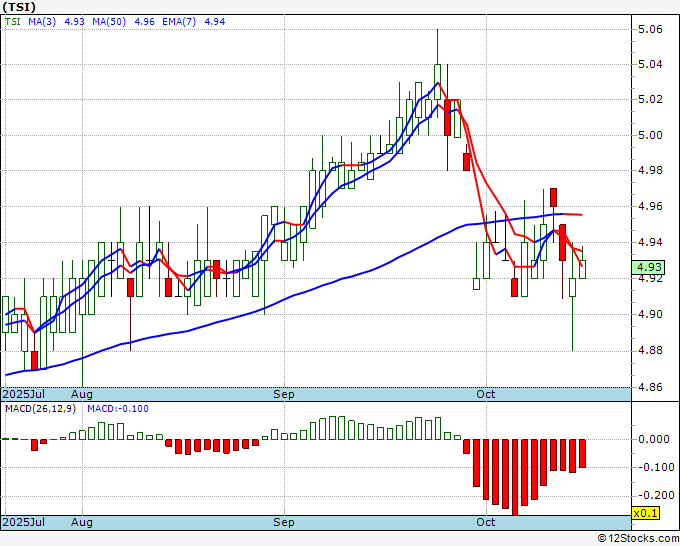Click the 5.00 price axis label
Image resolution: width=680 pixels, height=546 pixels.
(651, 135)
